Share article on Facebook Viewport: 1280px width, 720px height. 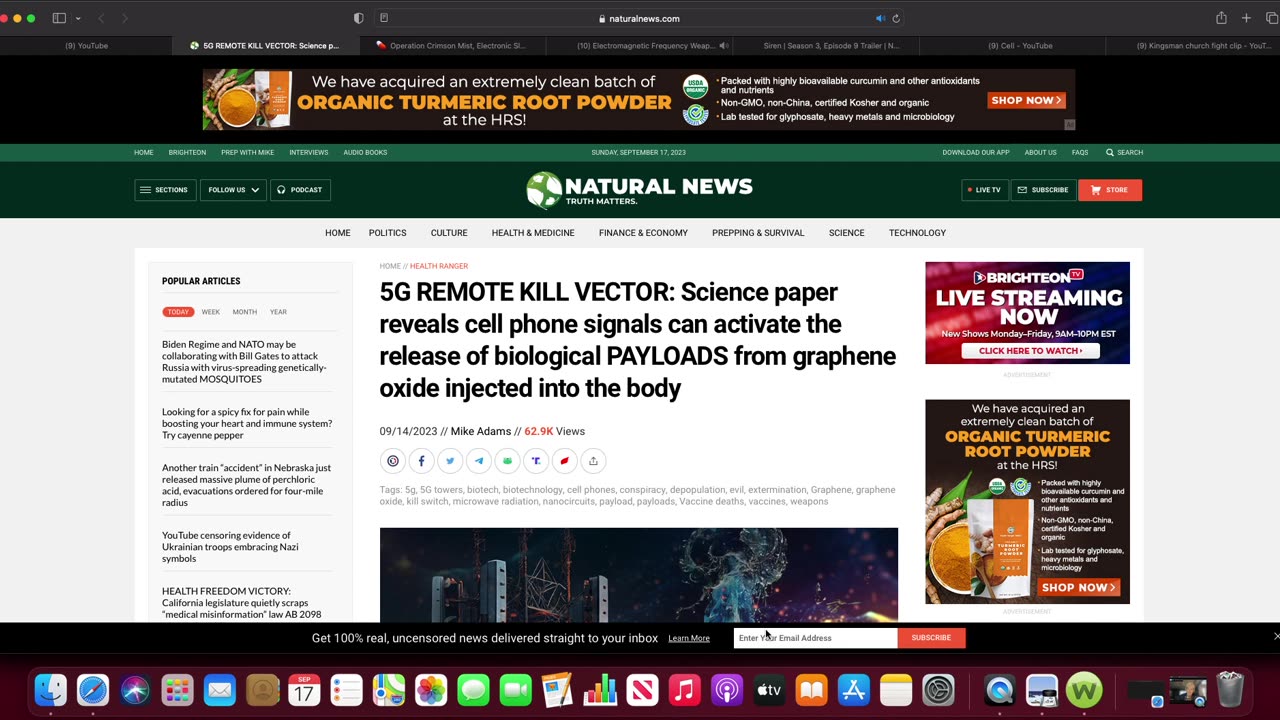[x=421, y=461]
